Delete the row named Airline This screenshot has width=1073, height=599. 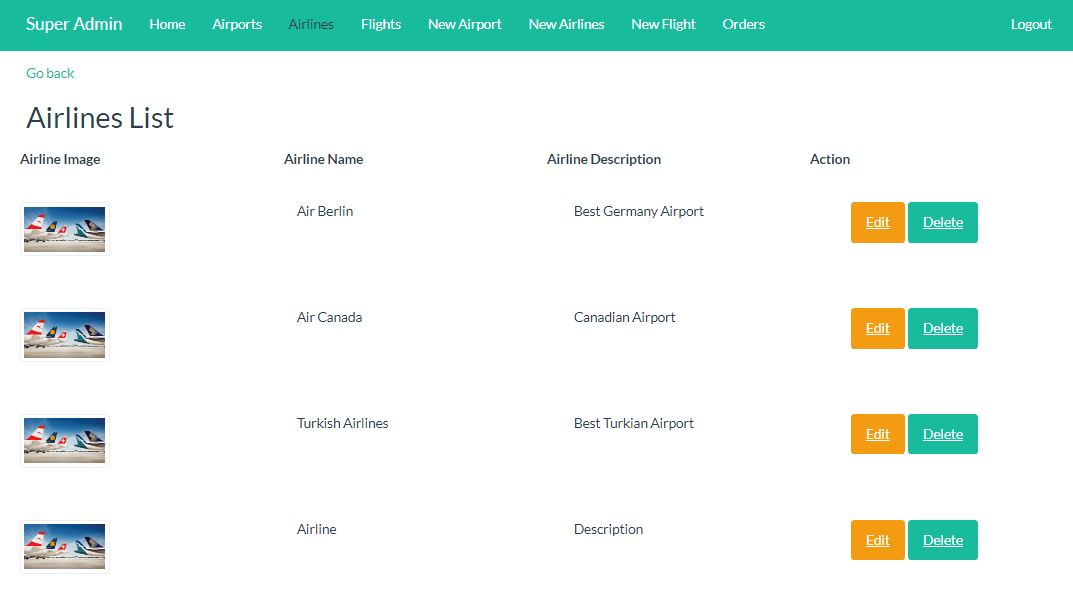[942, 540]
